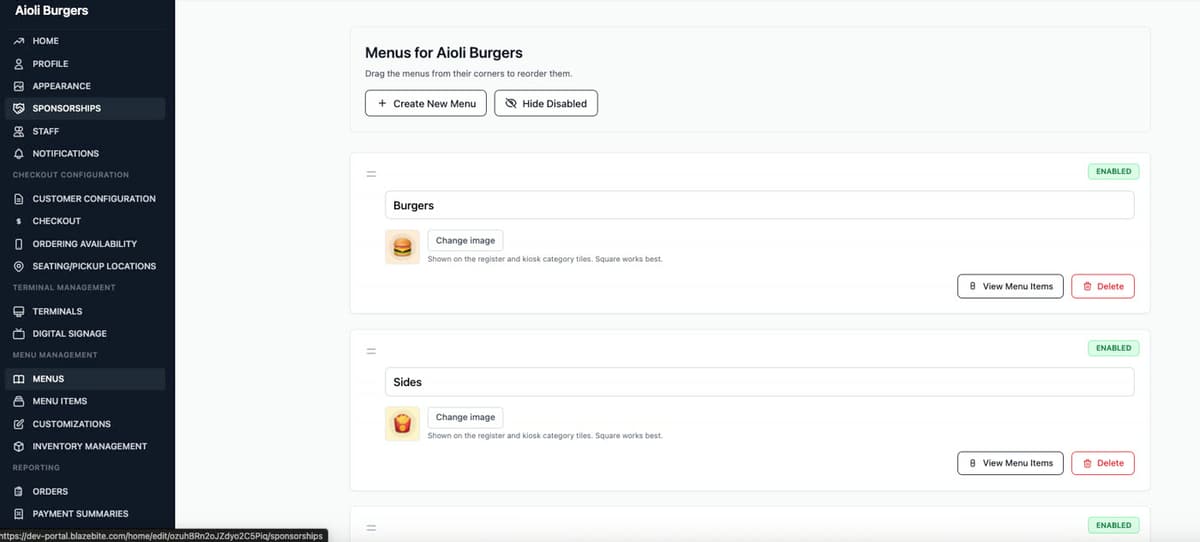This screenshot has width=1200, height=542.
Task: Click the drag handle of Sides menu
Action: coord(370,351)
